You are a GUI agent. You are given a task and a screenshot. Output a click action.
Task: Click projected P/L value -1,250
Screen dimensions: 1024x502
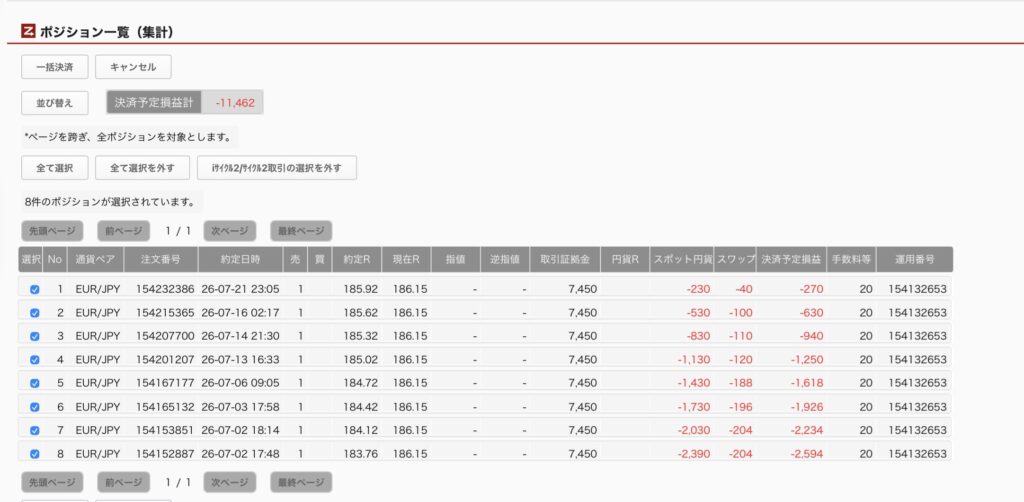pyautogui.click(x=807, y=360)
